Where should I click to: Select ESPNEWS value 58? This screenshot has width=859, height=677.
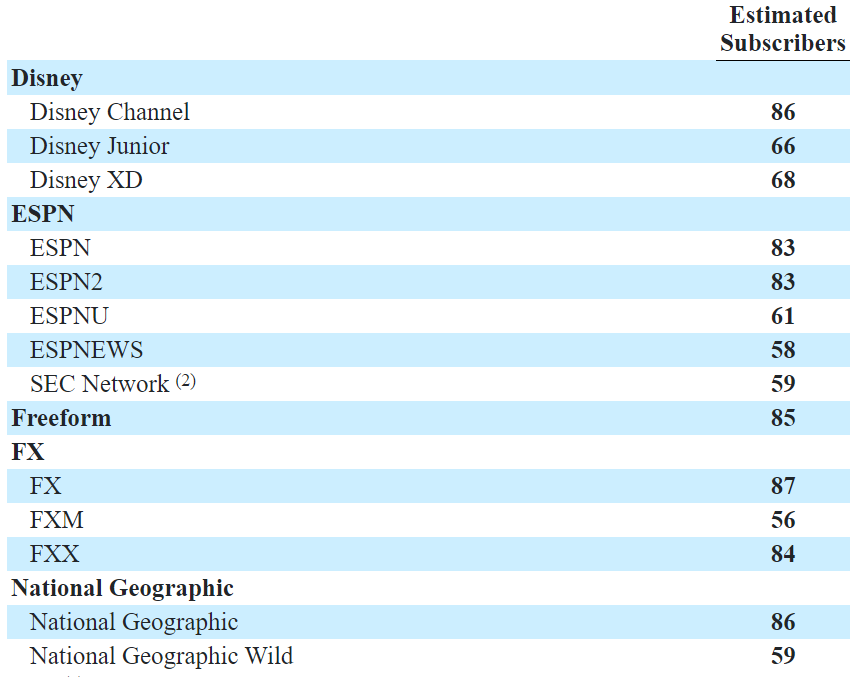[783, 350]
